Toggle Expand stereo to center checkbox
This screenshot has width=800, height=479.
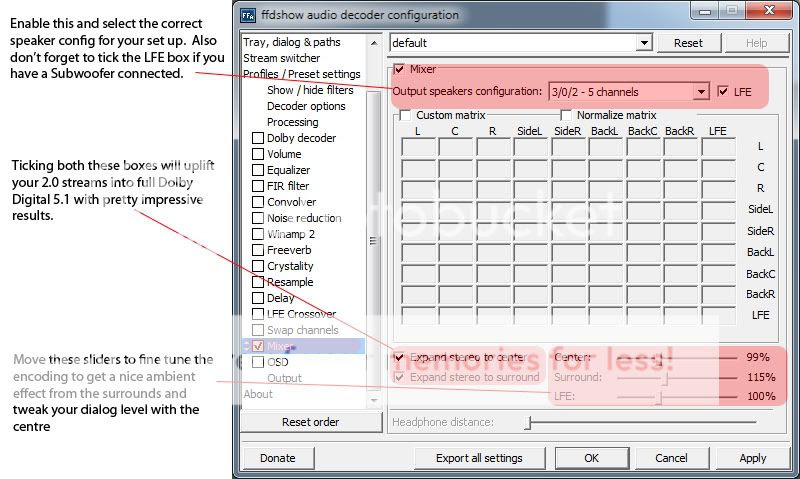pos(399,358)
